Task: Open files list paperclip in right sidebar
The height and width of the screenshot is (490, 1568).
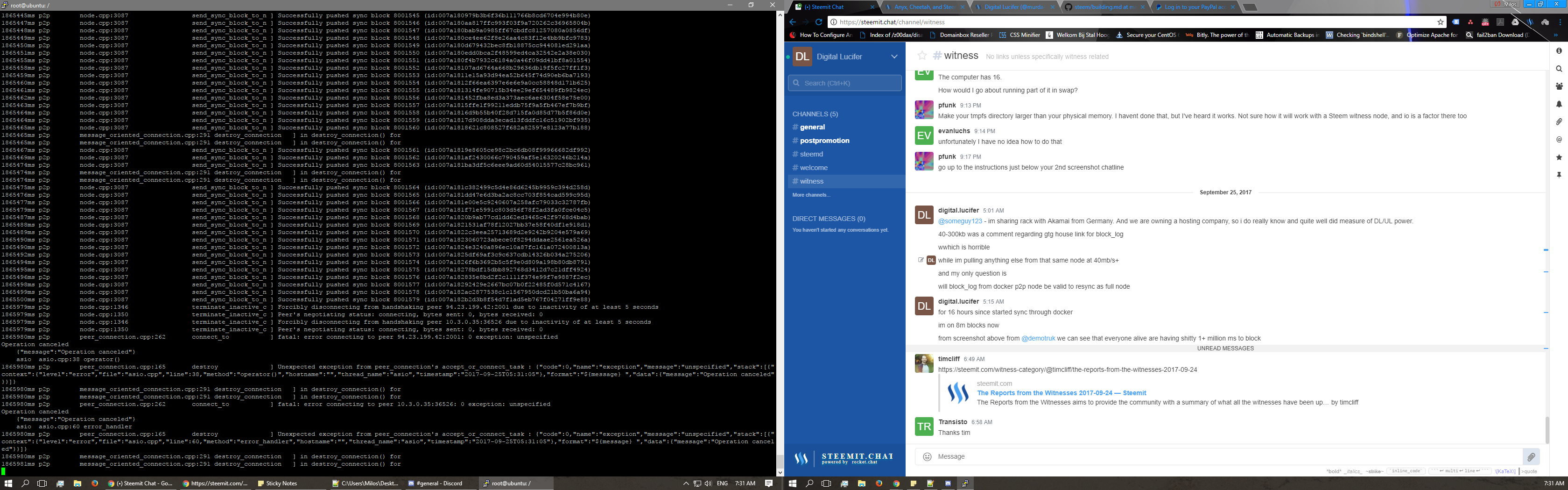Action: click(x=1559, y=122)
